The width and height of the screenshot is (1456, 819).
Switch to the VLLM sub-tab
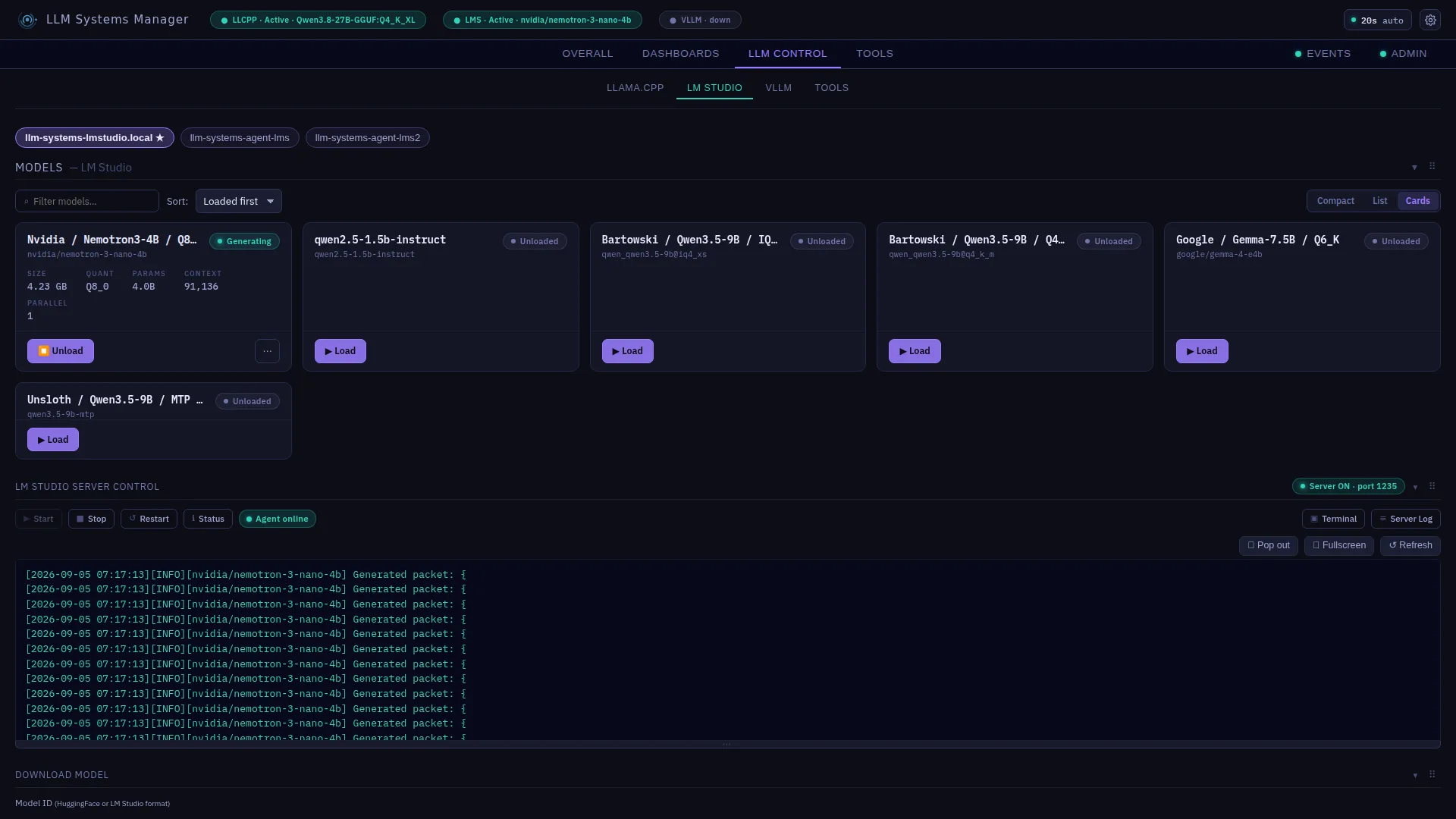coord(778,88)
